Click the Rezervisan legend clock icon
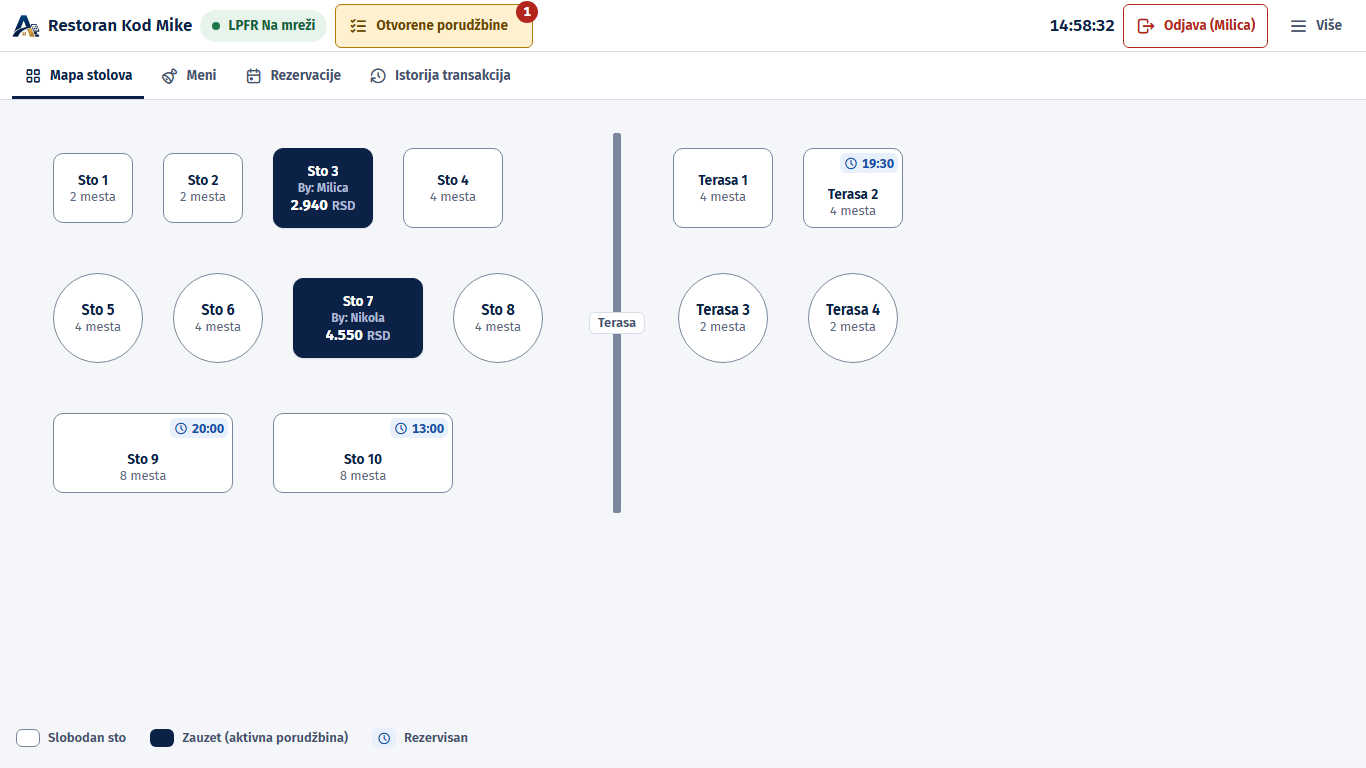1366x768 pixels. click(384, 738)
